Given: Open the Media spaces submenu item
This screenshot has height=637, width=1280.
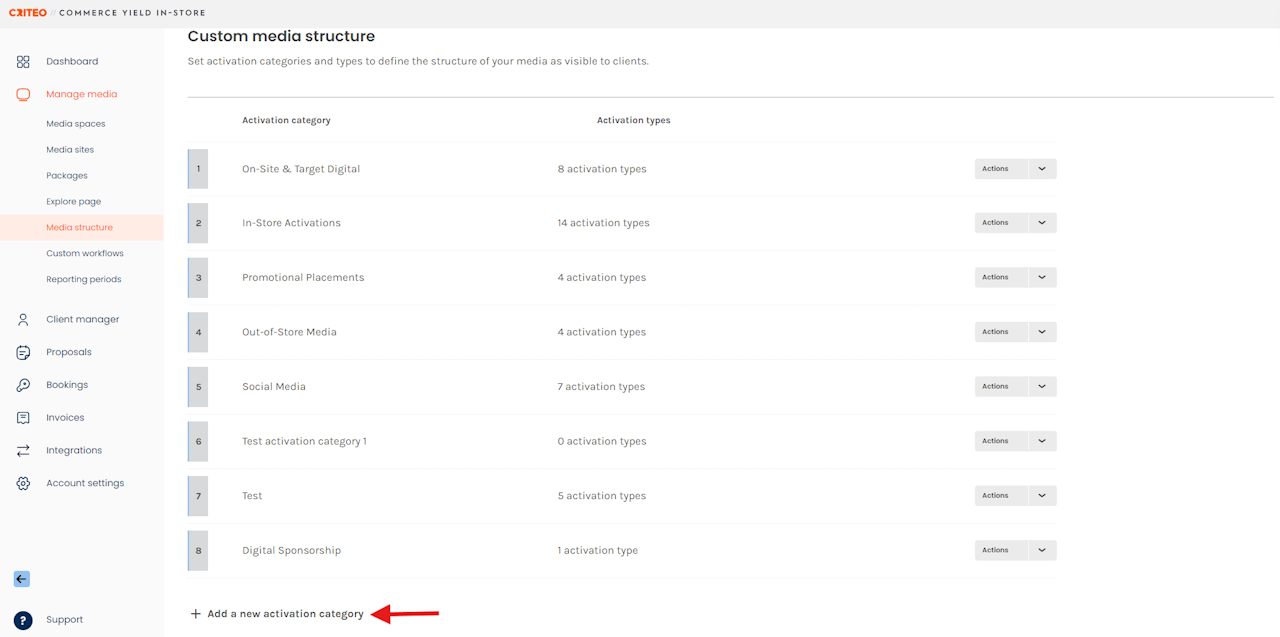Looking at the screenshot, I should 75,124.
